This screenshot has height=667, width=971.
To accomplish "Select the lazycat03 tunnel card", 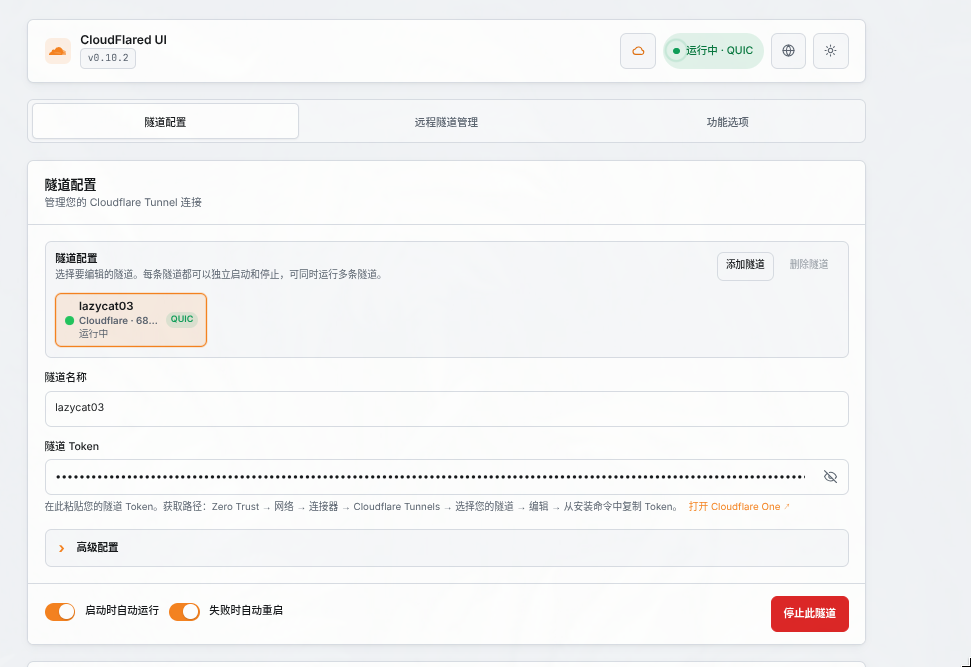I will click(131, 320).
